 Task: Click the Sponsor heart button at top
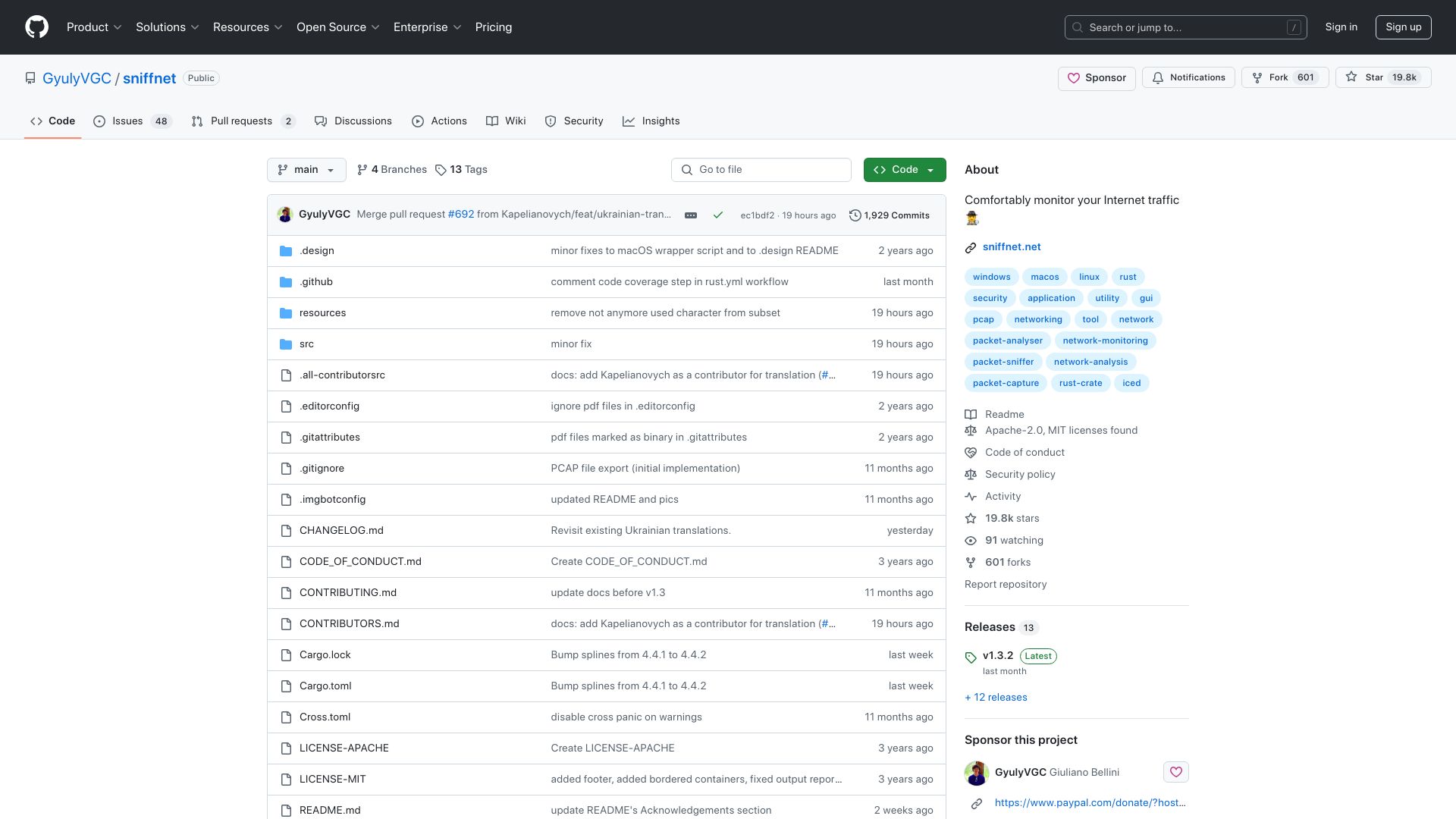coord(1097,78)
